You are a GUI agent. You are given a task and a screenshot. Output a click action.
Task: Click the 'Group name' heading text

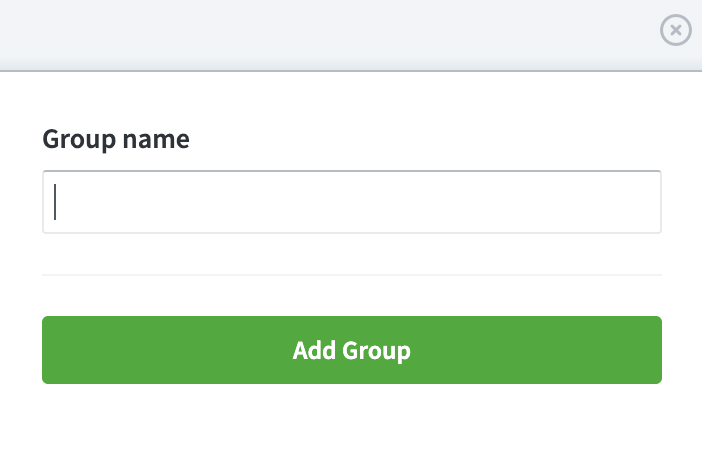tap(116, 139)
